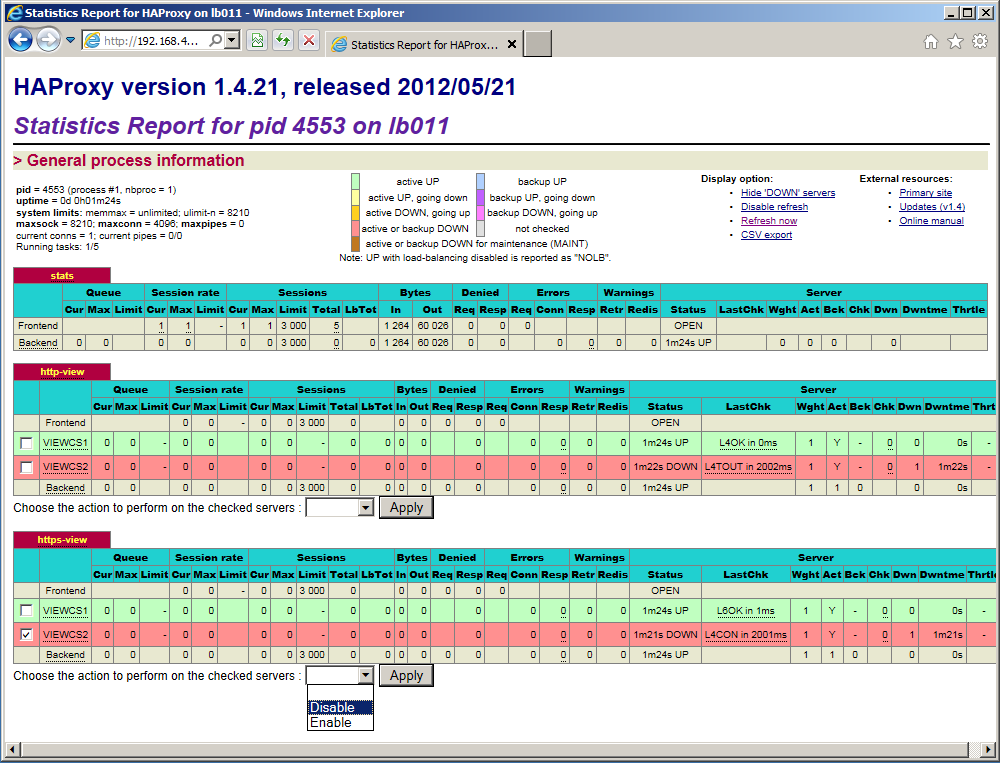Collapse the https-view action dropdown arrow
The image size is (1000, 763).
(365, 676)
